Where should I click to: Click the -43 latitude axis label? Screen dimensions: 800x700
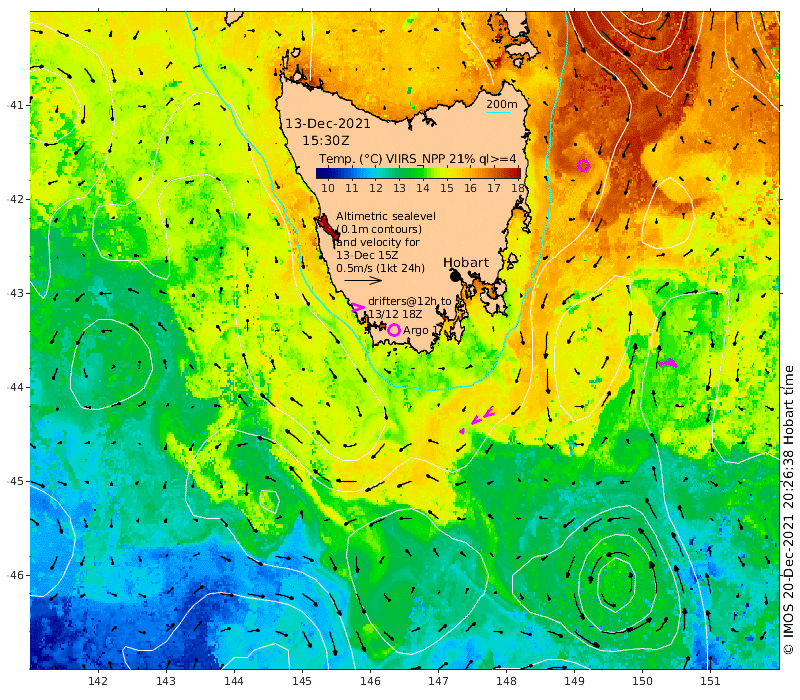click(15, 293)
